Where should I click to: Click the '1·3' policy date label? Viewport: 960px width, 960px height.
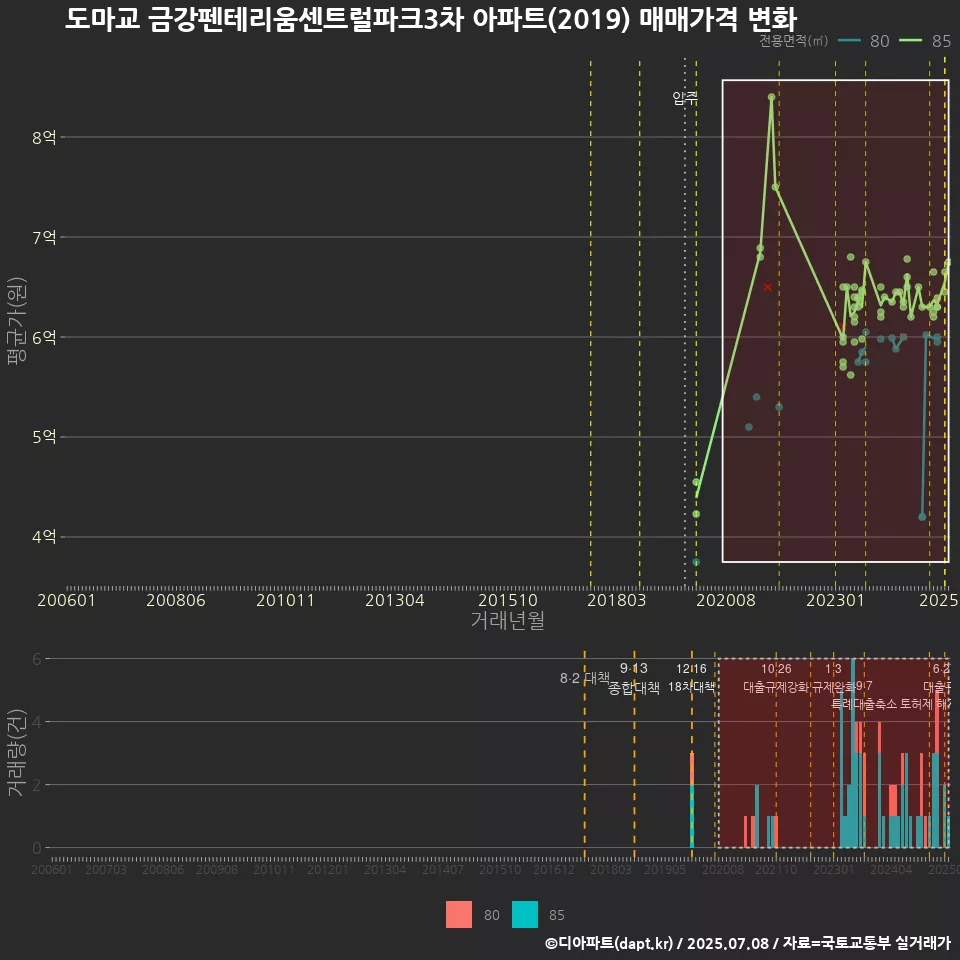point(833,669)
